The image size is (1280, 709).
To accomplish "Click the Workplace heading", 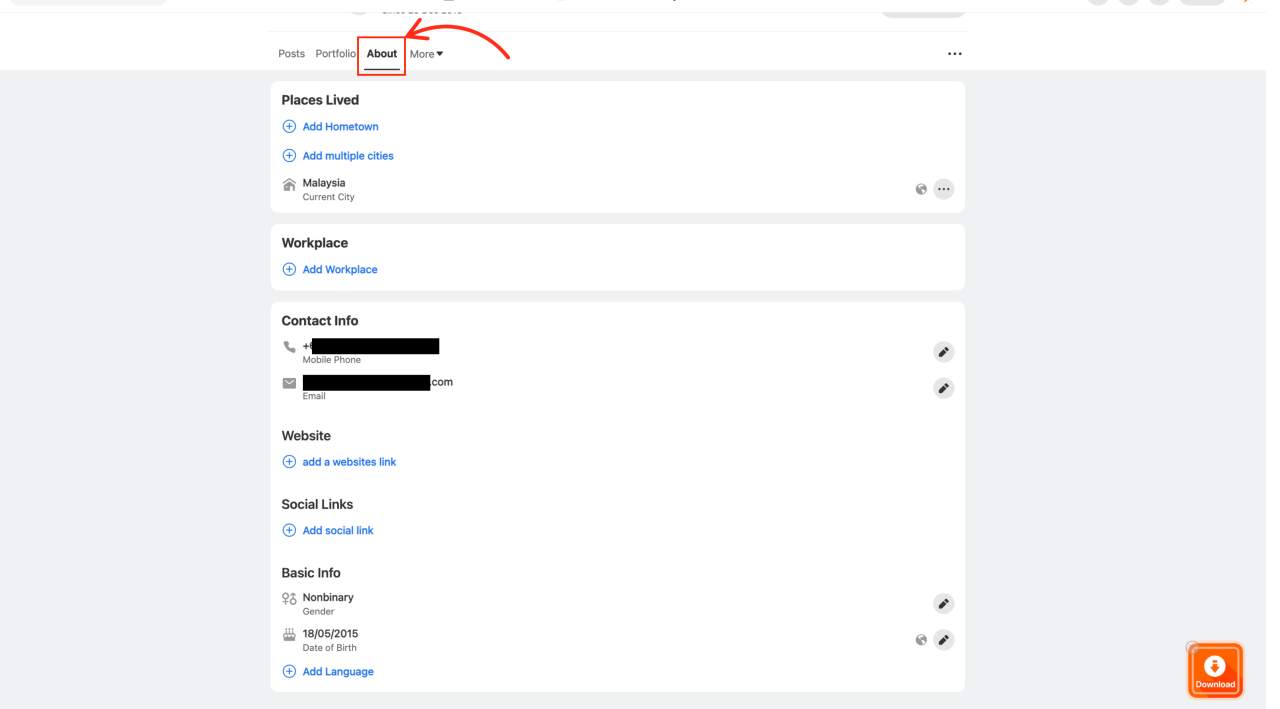I will [x=315, y=243].
